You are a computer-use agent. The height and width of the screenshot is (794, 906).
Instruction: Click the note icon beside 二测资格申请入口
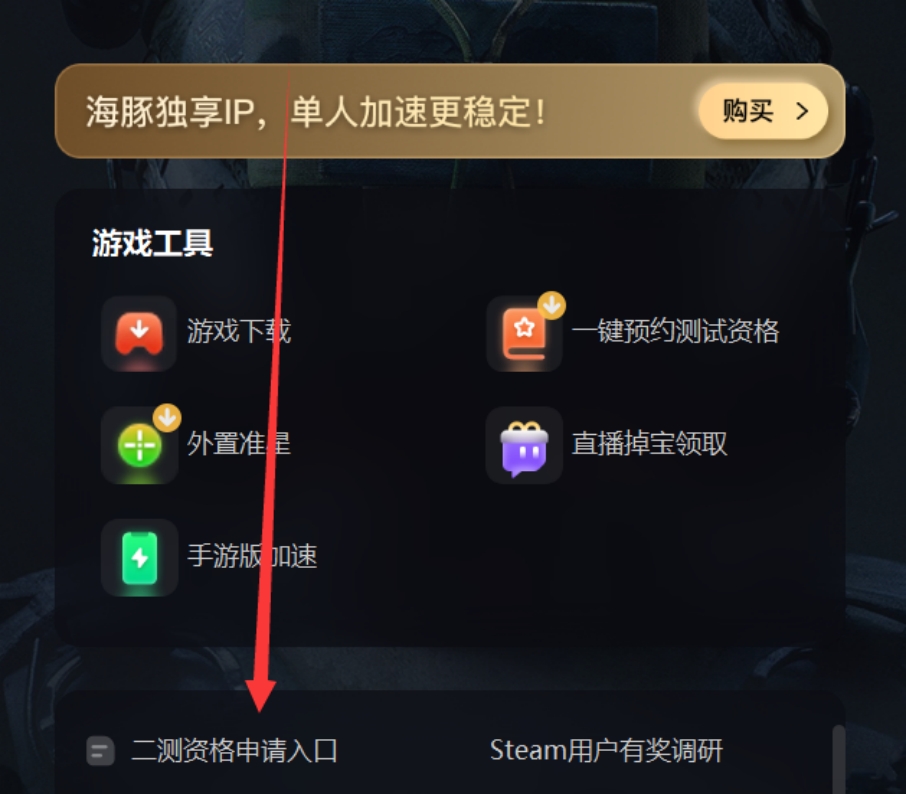coord(101,751)
